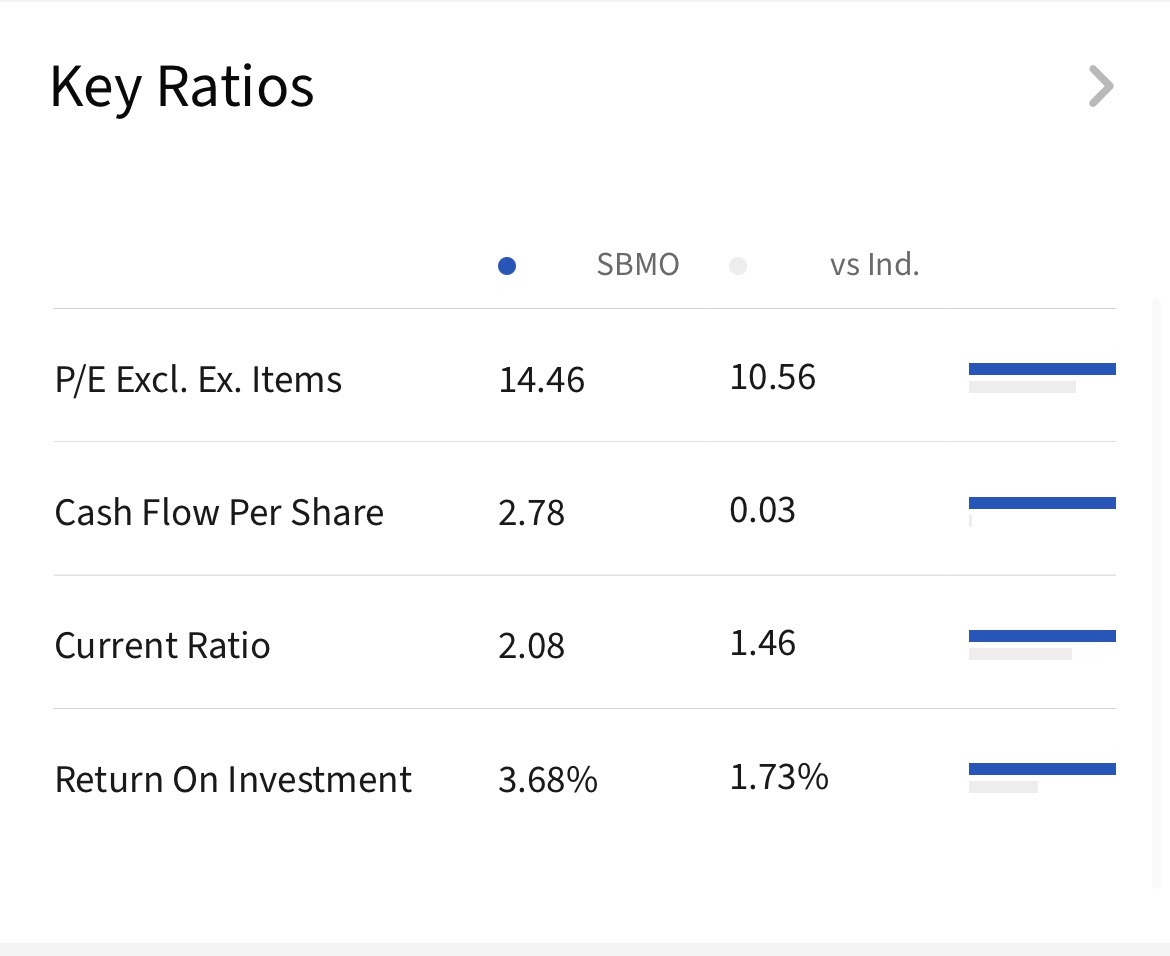Click the blue Return On Investment bar

point(1042,769)
